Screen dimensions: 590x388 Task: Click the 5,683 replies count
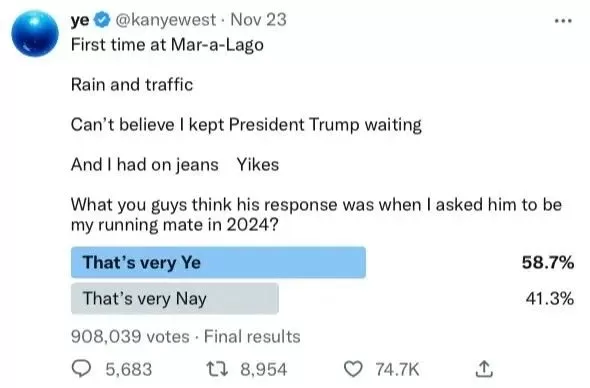[129, 369]
